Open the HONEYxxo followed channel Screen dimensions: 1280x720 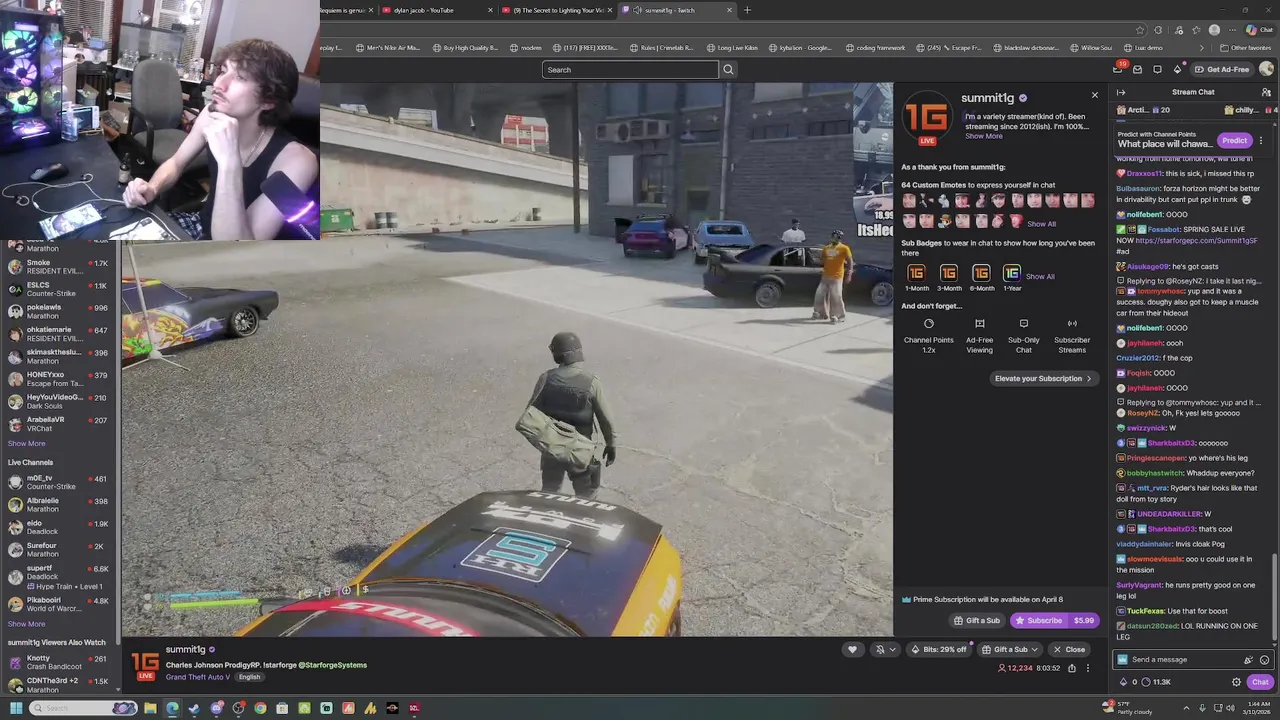(x=58, y=379)
